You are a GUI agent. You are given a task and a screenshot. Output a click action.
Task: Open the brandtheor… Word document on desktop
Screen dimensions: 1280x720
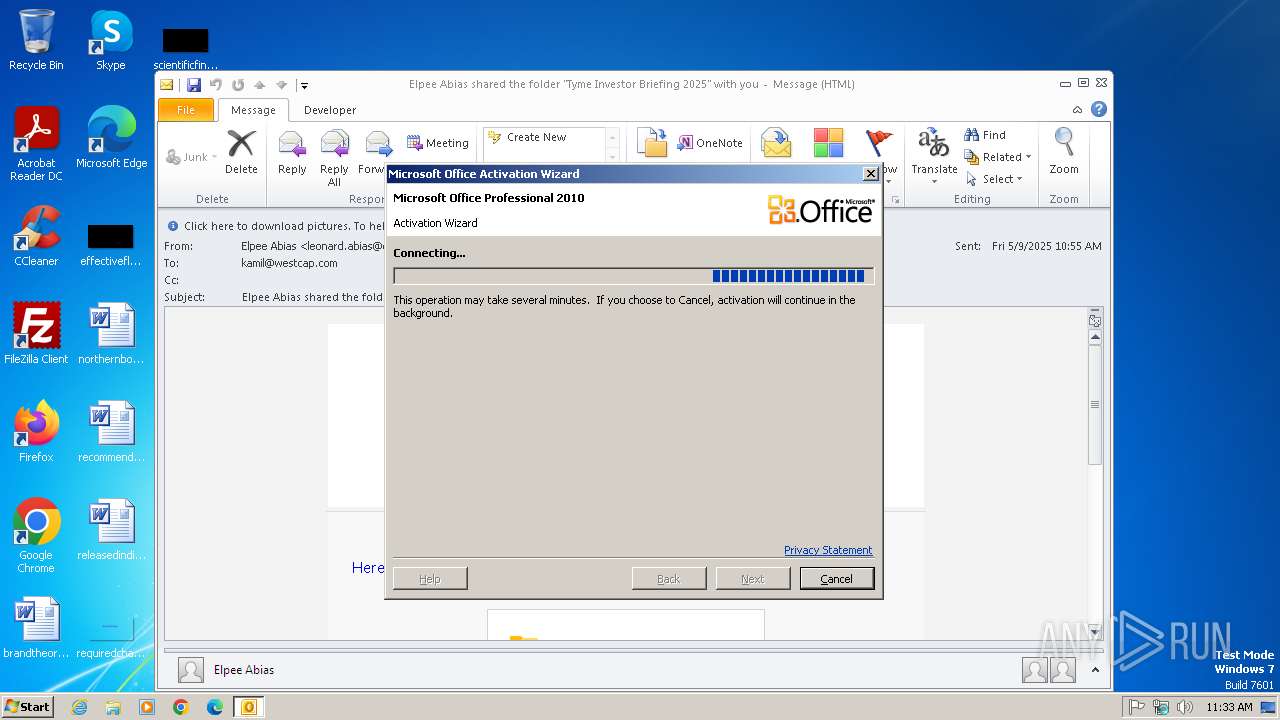(36, 628)
